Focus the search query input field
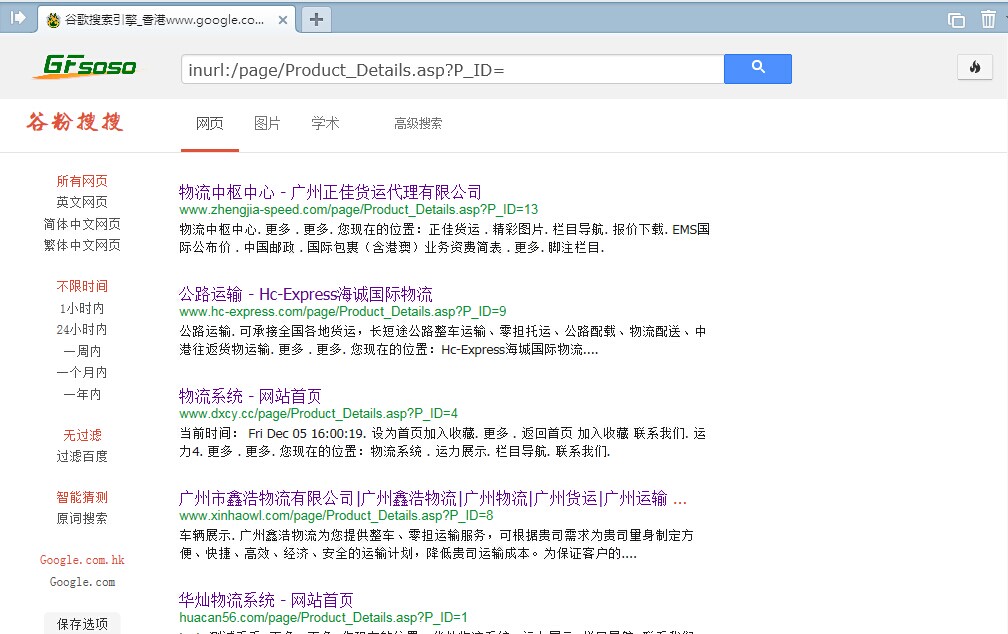The width and height of the screenshot is (1008, 634). (x=453, y=69)
